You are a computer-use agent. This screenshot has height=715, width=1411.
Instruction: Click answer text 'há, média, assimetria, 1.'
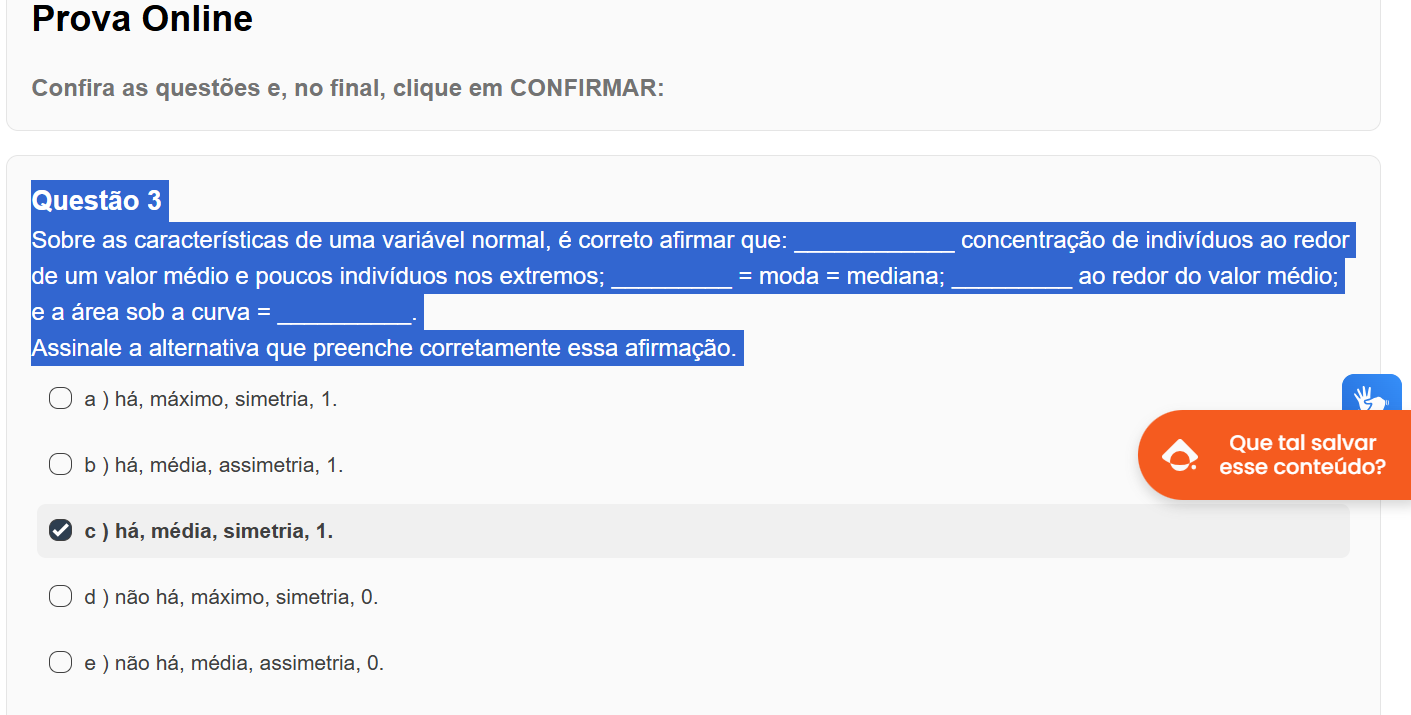coord(229,466)
